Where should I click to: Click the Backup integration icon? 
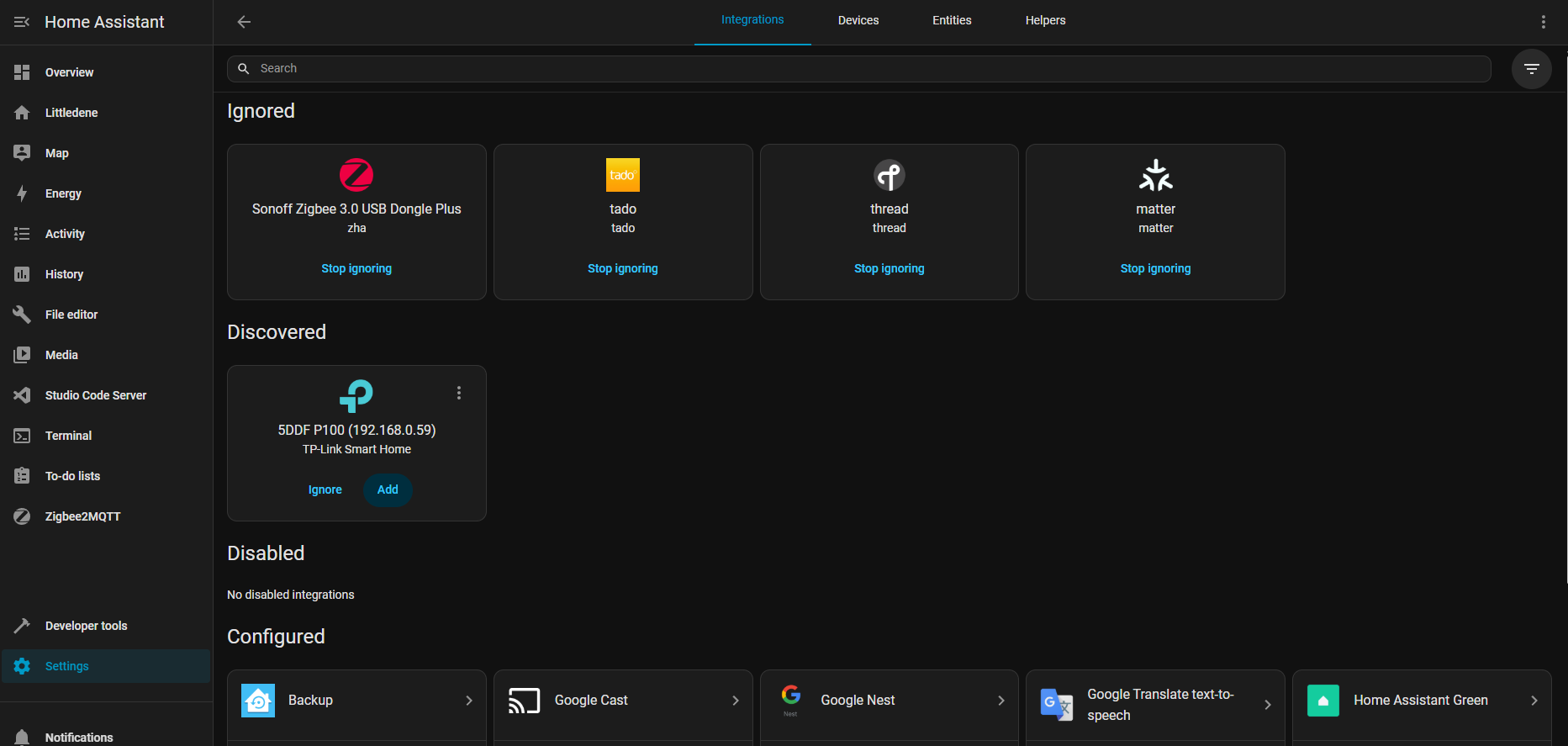(258, 701)
